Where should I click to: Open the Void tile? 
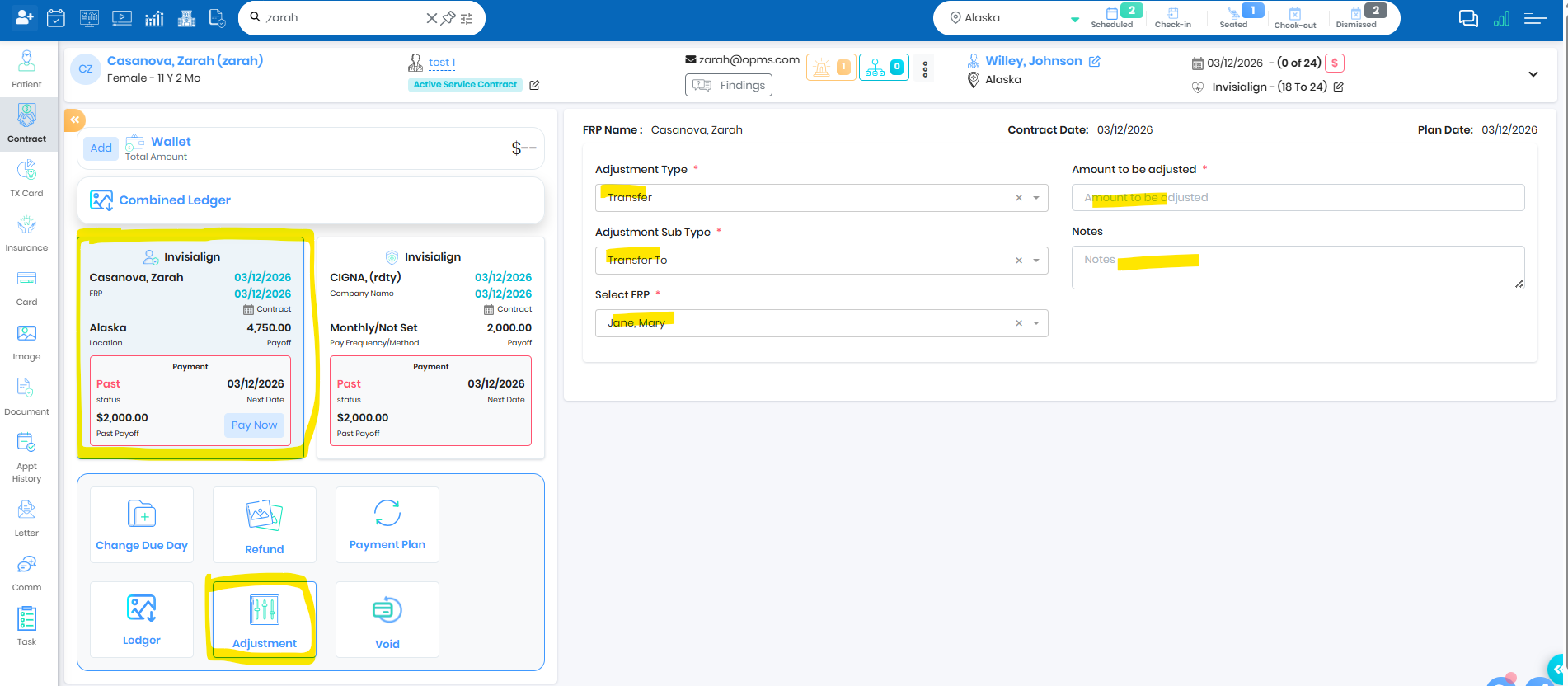click(387, 619)
